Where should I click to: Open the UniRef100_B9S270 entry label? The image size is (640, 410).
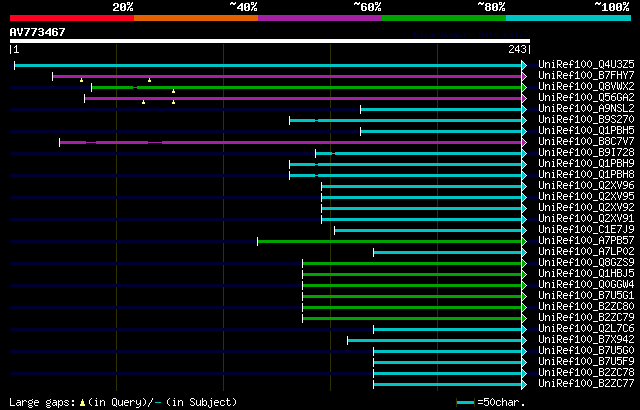click(586, 120)
